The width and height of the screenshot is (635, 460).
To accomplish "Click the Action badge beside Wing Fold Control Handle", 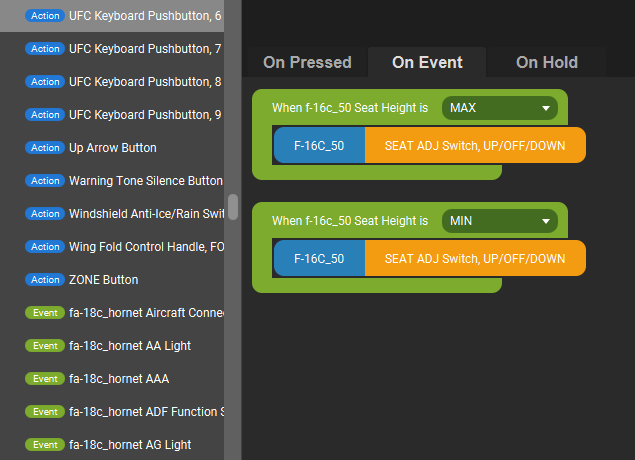I will tap(45, 247).
